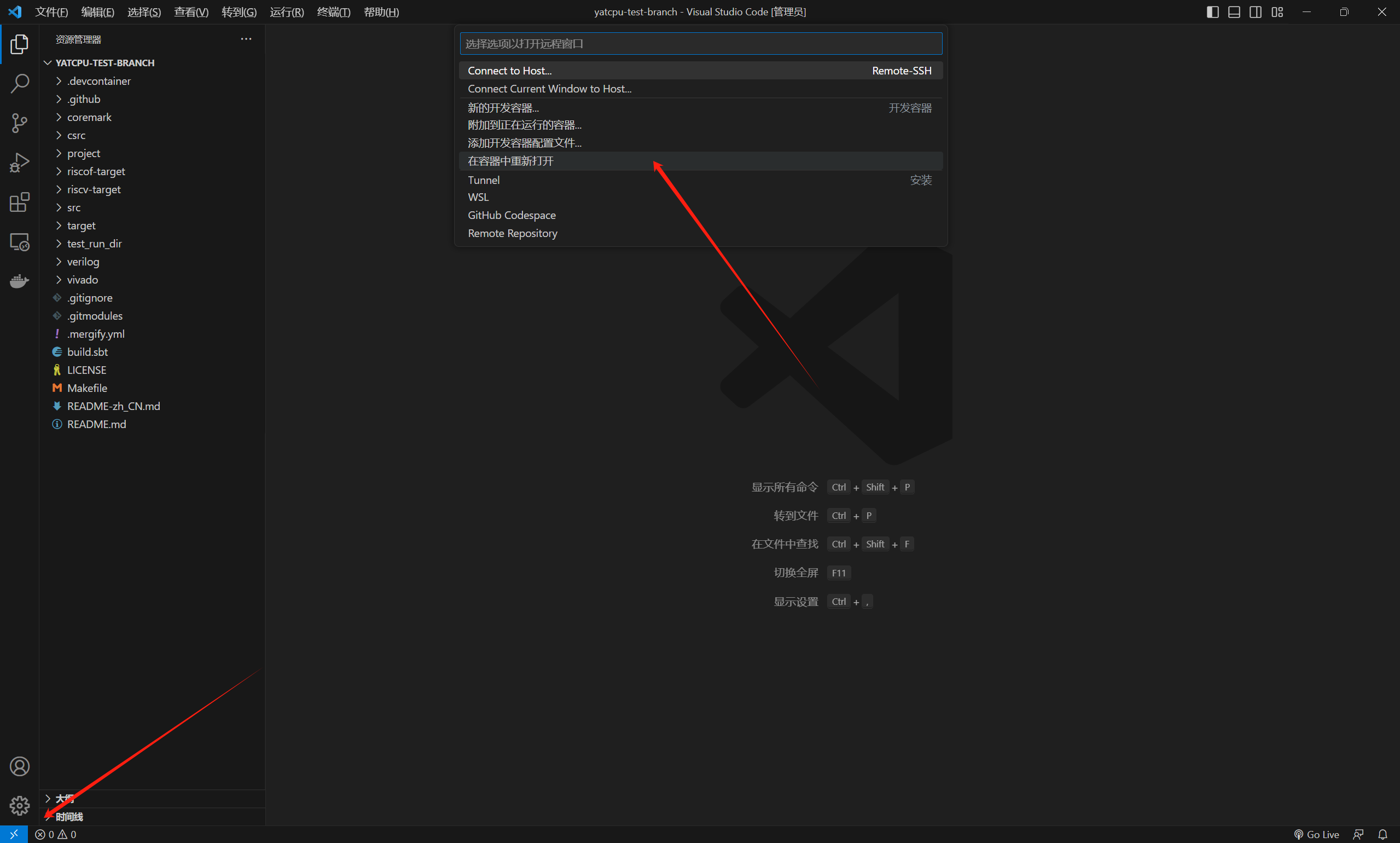Focus the remote window option input field
The height and width of the screenshot is (843, 1400).
click(x=700, y=44)
